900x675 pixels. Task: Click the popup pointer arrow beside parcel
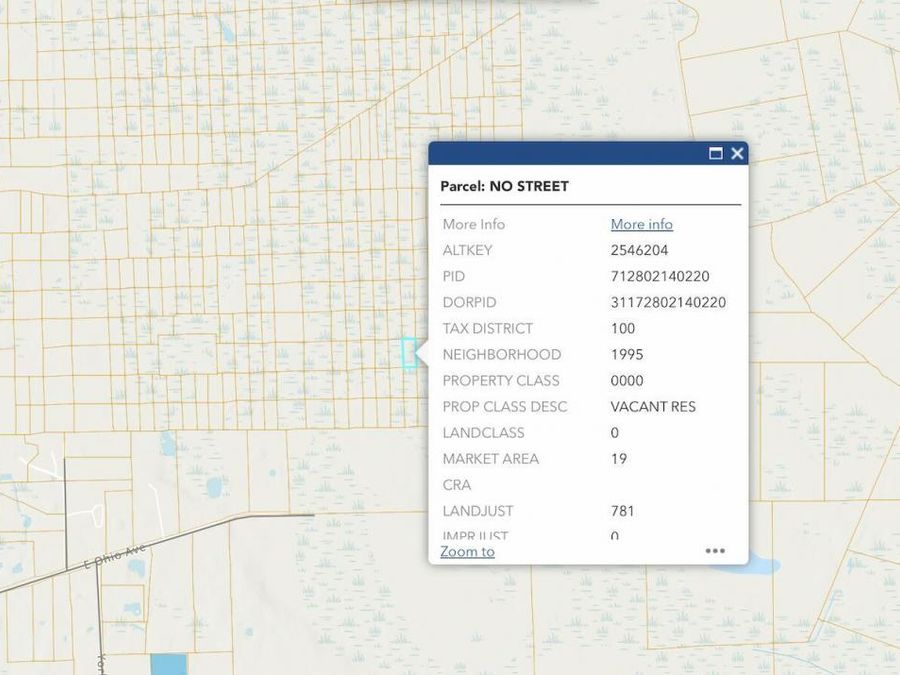[423, 354]
